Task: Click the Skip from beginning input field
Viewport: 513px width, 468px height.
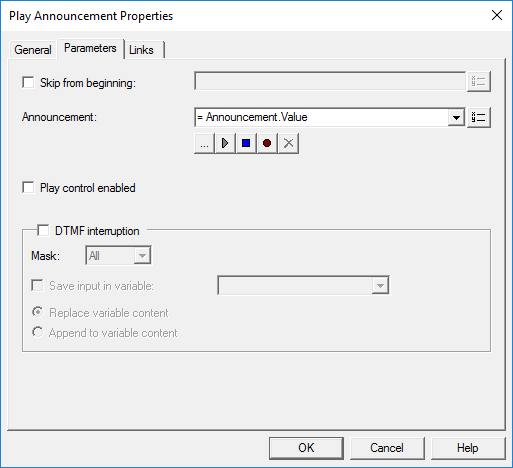Action: [330, 81]
